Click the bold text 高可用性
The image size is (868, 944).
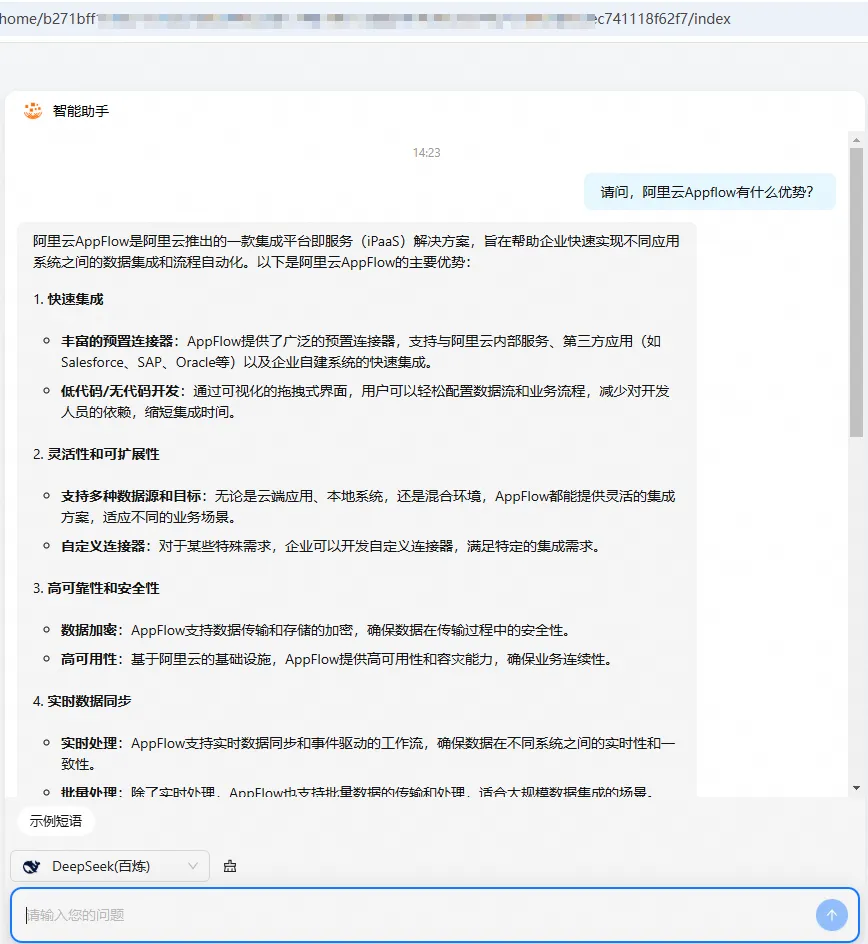click(x=89, y=659)
